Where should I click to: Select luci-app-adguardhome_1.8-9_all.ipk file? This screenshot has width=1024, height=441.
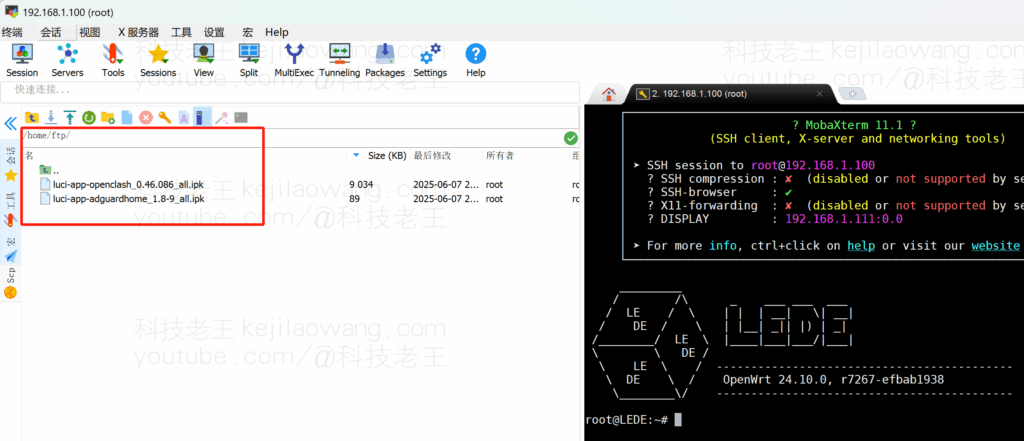click(122, 199)
